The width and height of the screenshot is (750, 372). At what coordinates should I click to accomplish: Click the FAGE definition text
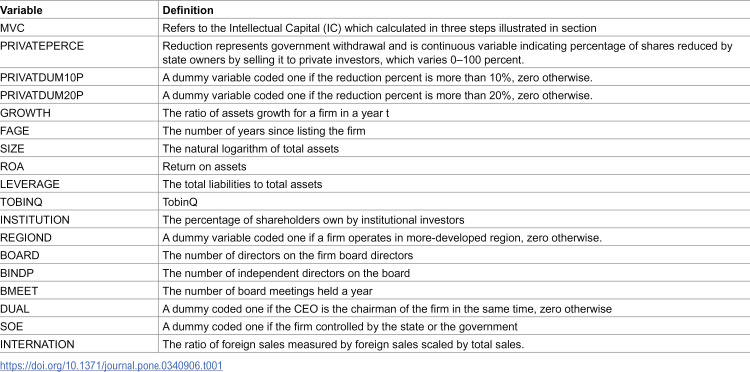264,131
